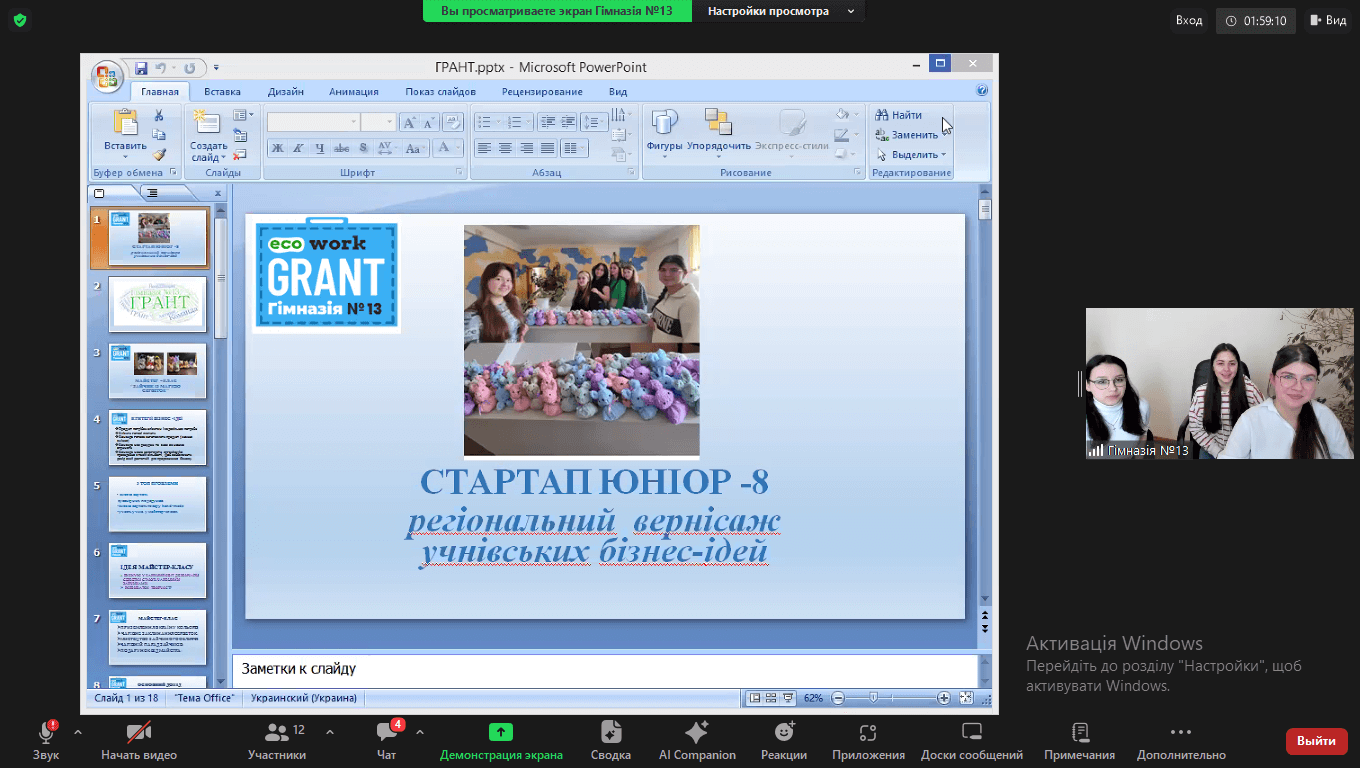Viewport: 1360px width, 768px height.
Task: Expand Настройки просмотра dropdown
Action: 781,11
